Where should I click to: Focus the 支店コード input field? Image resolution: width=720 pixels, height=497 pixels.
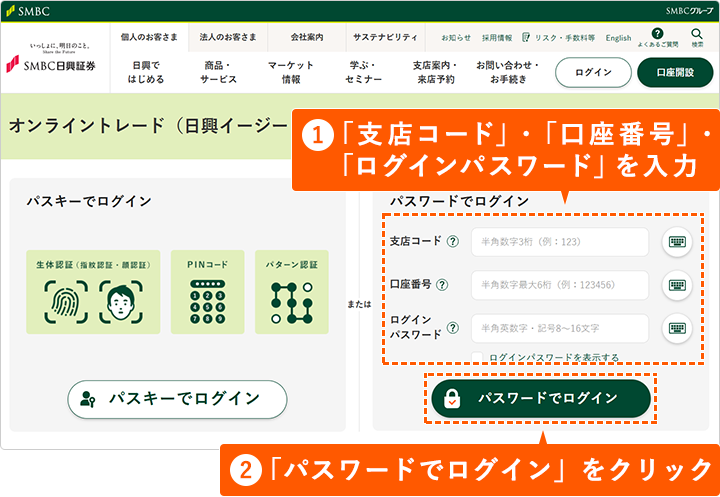pos(560,242)
